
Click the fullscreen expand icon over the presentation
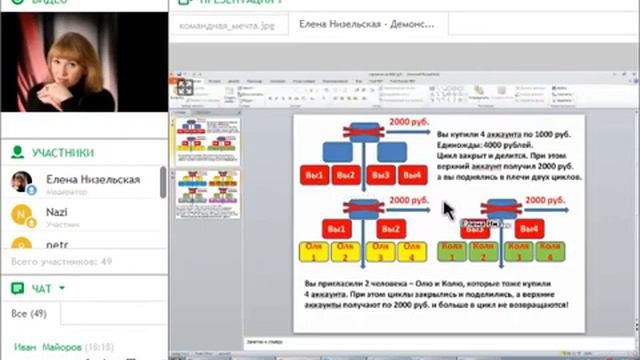click(x=184, y=87)
